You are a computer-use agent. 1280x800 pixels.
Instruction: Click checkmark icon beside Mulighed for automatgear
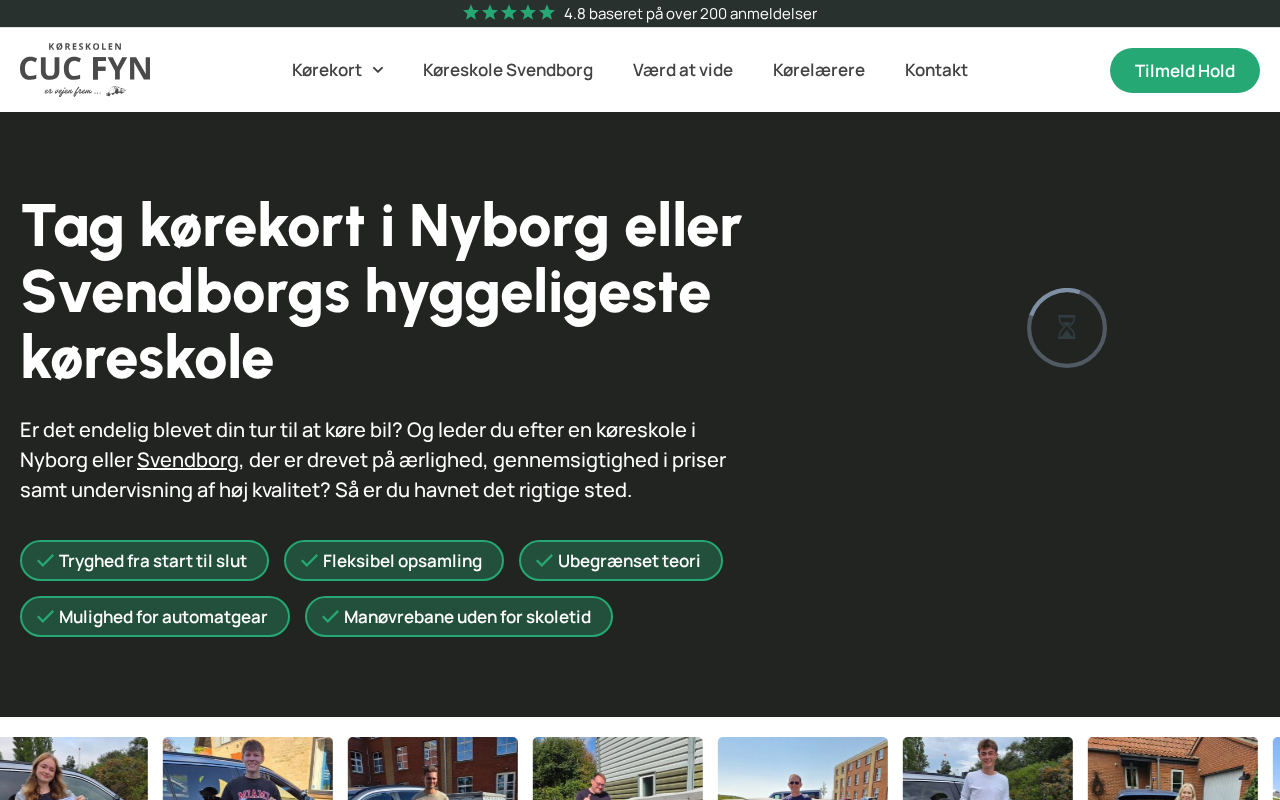coord(45,617)
